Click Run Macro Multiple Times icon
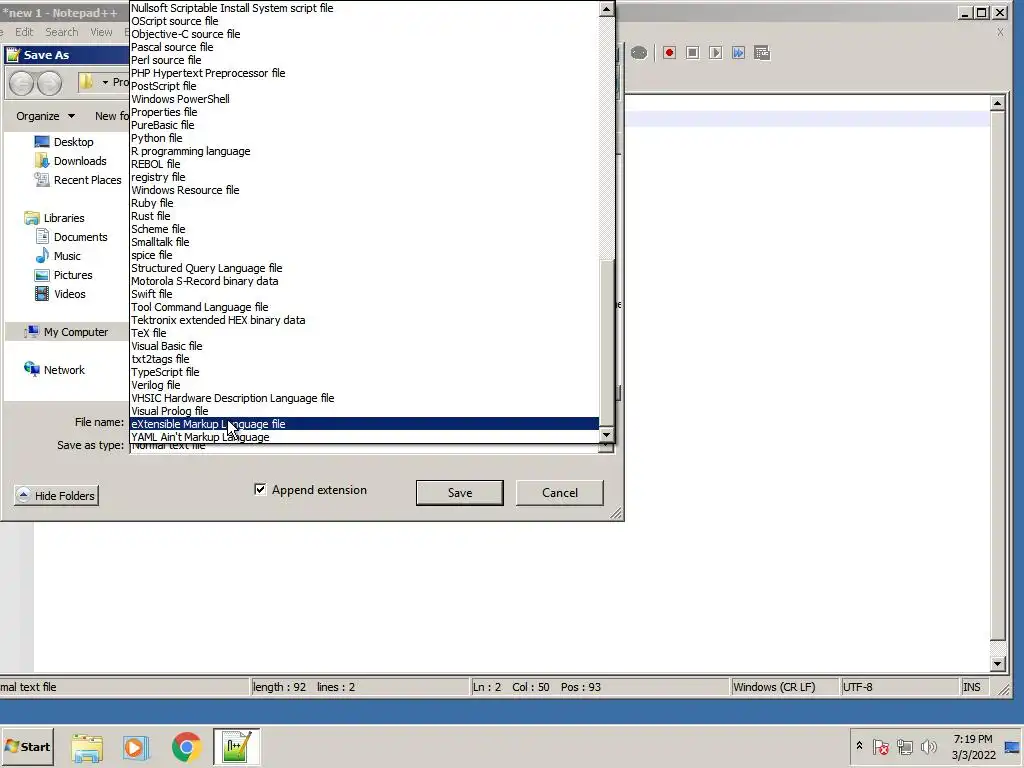1024x768 pixels. [739, 53]
